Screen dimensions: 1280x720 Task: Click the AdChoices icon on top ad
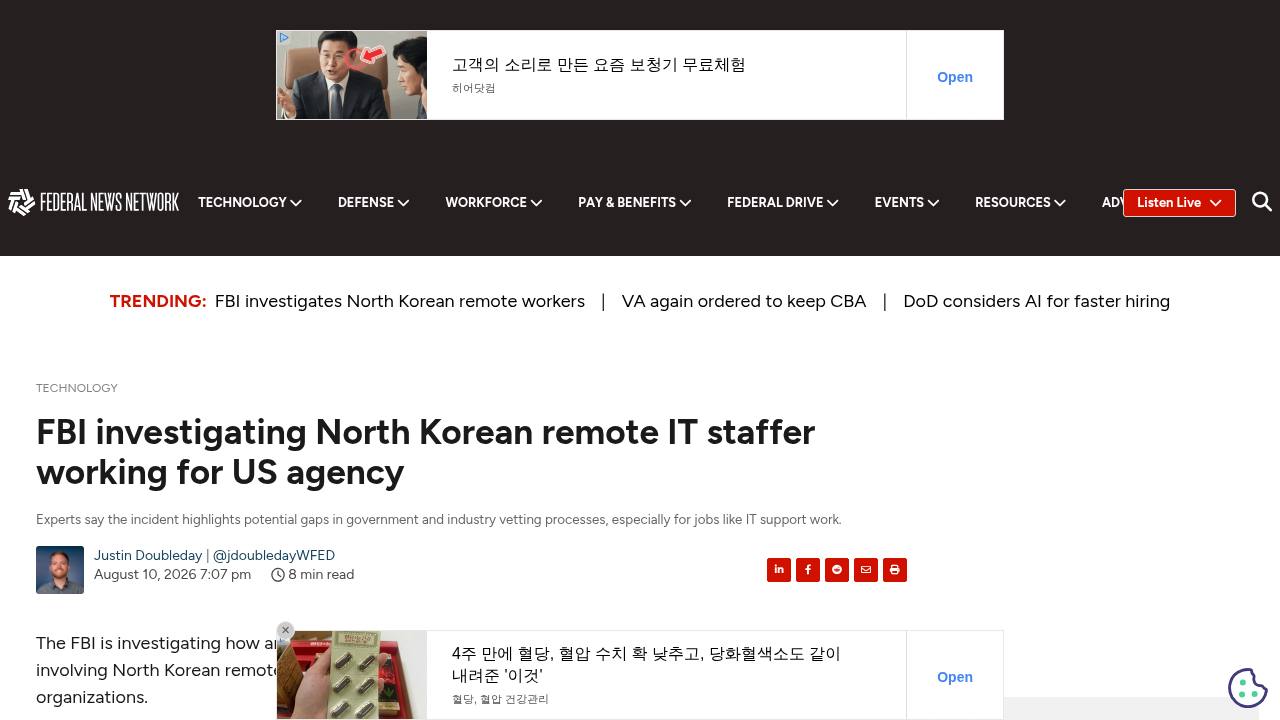284,38
